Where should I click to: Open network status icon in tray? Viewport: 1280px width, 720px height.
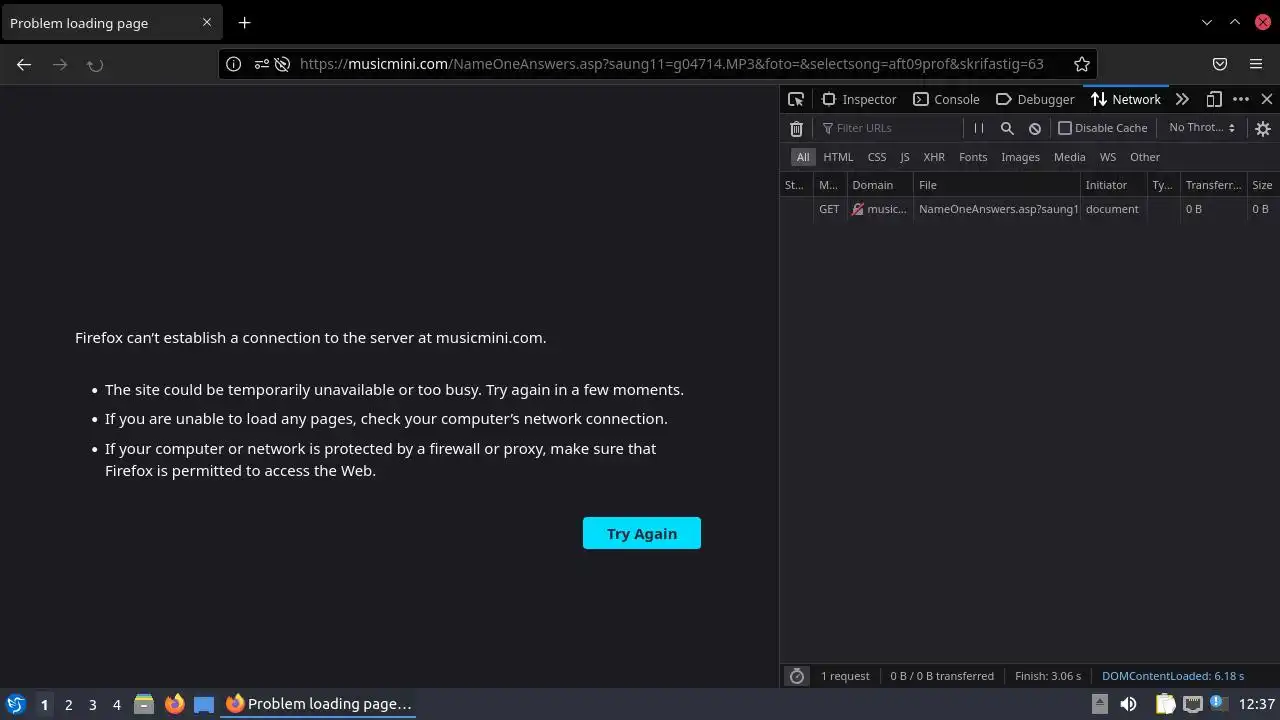pos(1192,704)
